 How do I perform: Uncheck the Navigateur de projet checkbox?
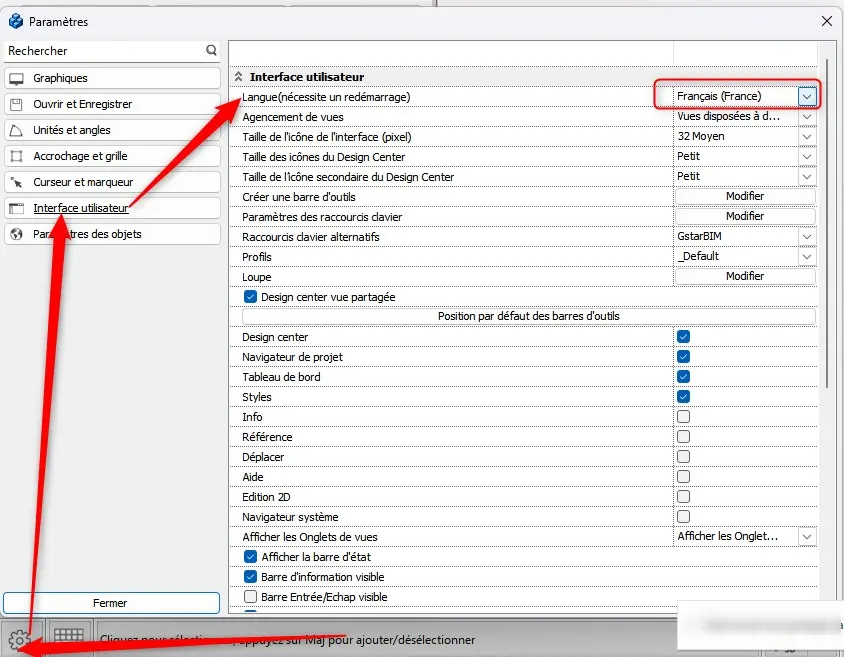click(683, 356)
